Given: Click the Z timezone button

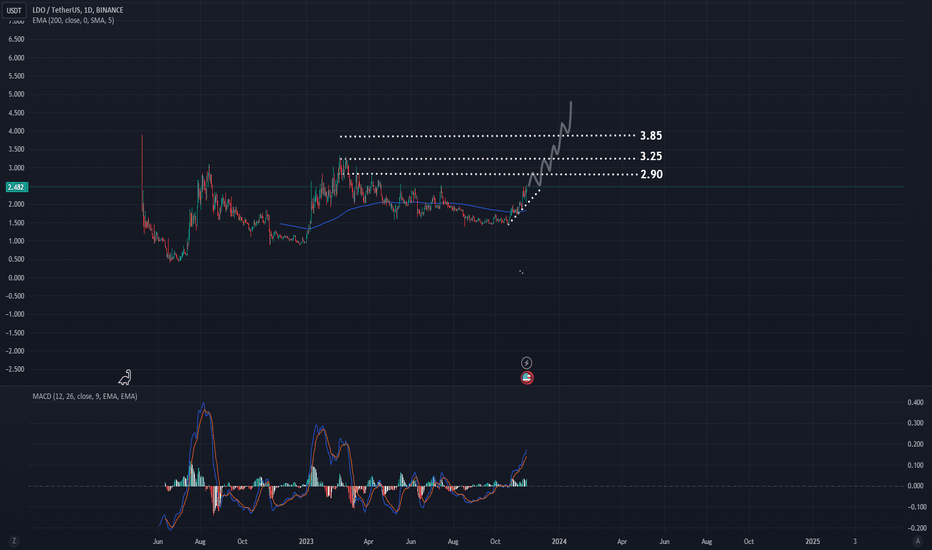Looking at the screenshot, I should 14,541.
